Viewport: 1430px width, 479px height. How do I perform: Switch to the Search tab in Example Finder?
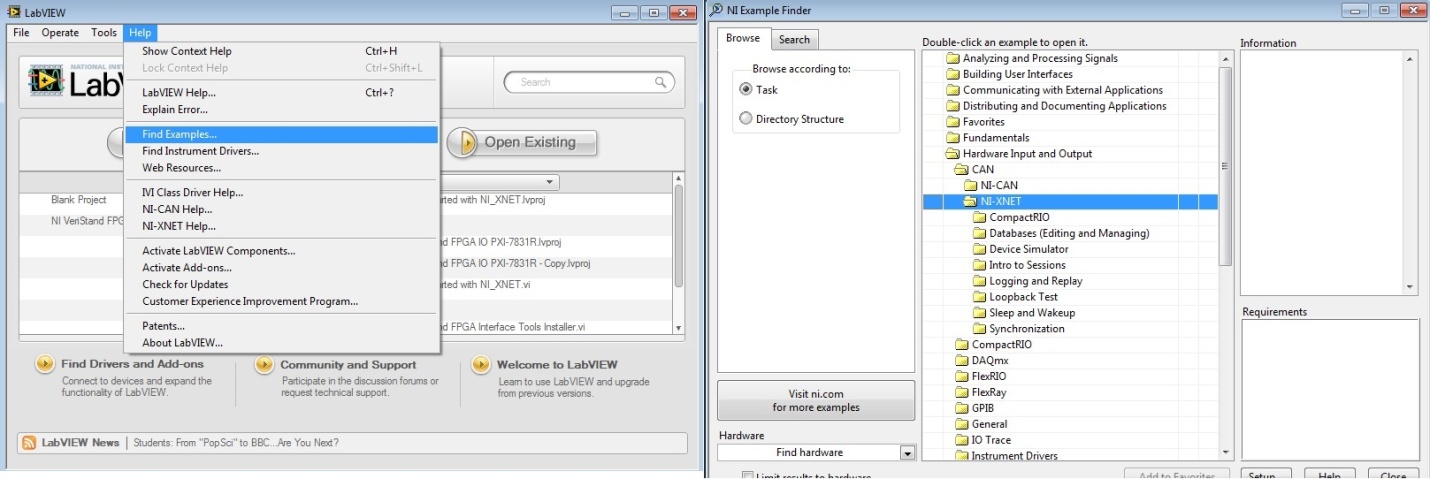pyautogui.click(x=794, y=39)
